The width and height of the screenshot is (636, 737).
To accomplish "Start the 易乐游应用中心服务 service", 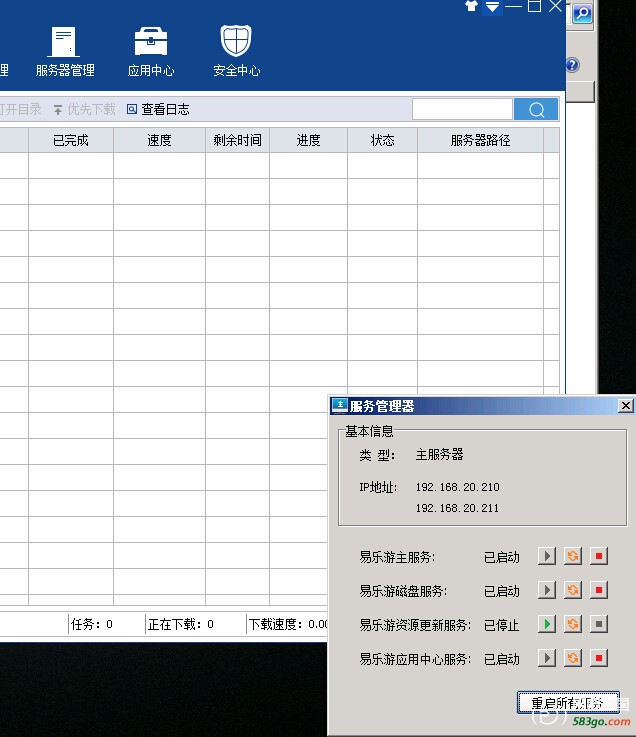I will click(547, 658).
